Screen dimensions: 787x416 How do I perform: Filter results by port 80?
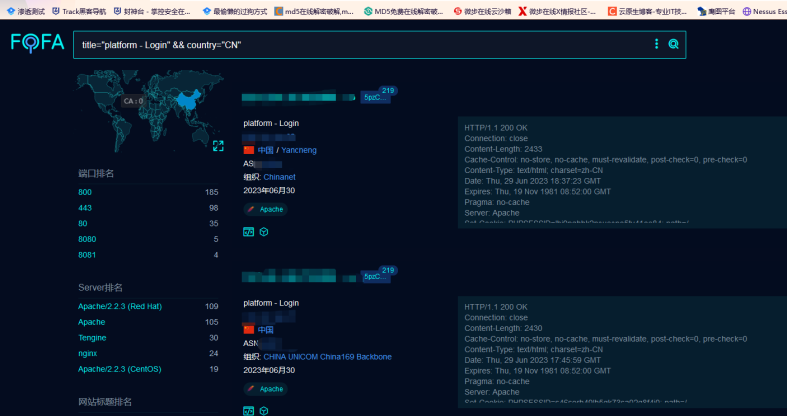[82, 223]
